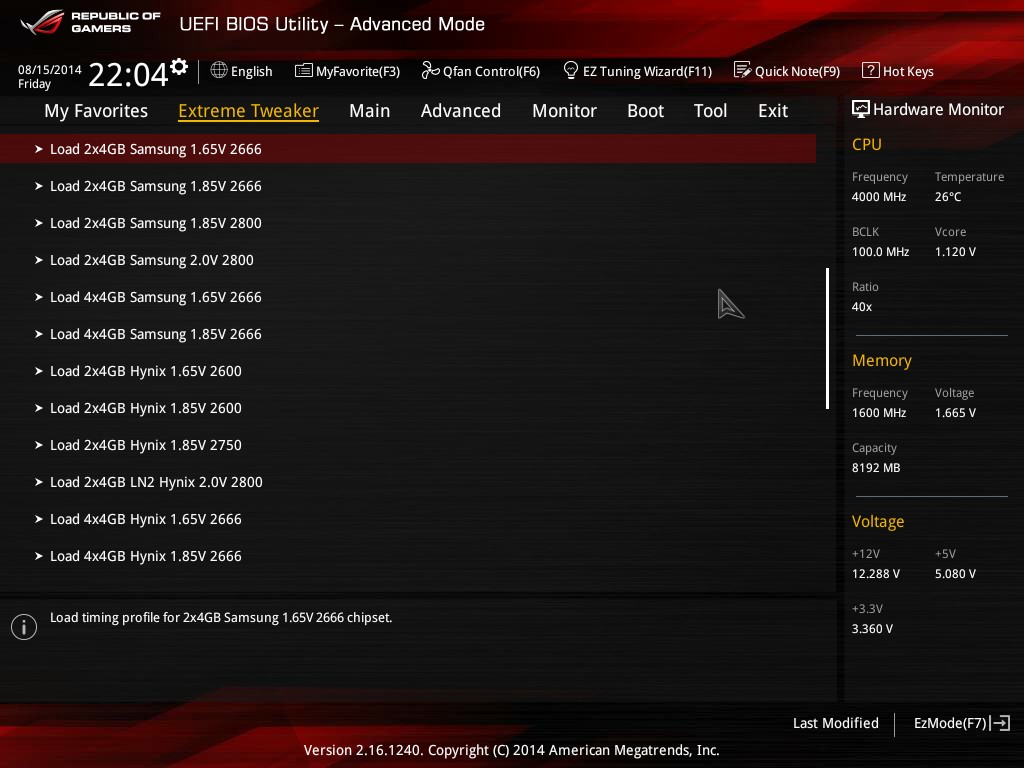Click the 08/15/2014 date

(50, 69)
